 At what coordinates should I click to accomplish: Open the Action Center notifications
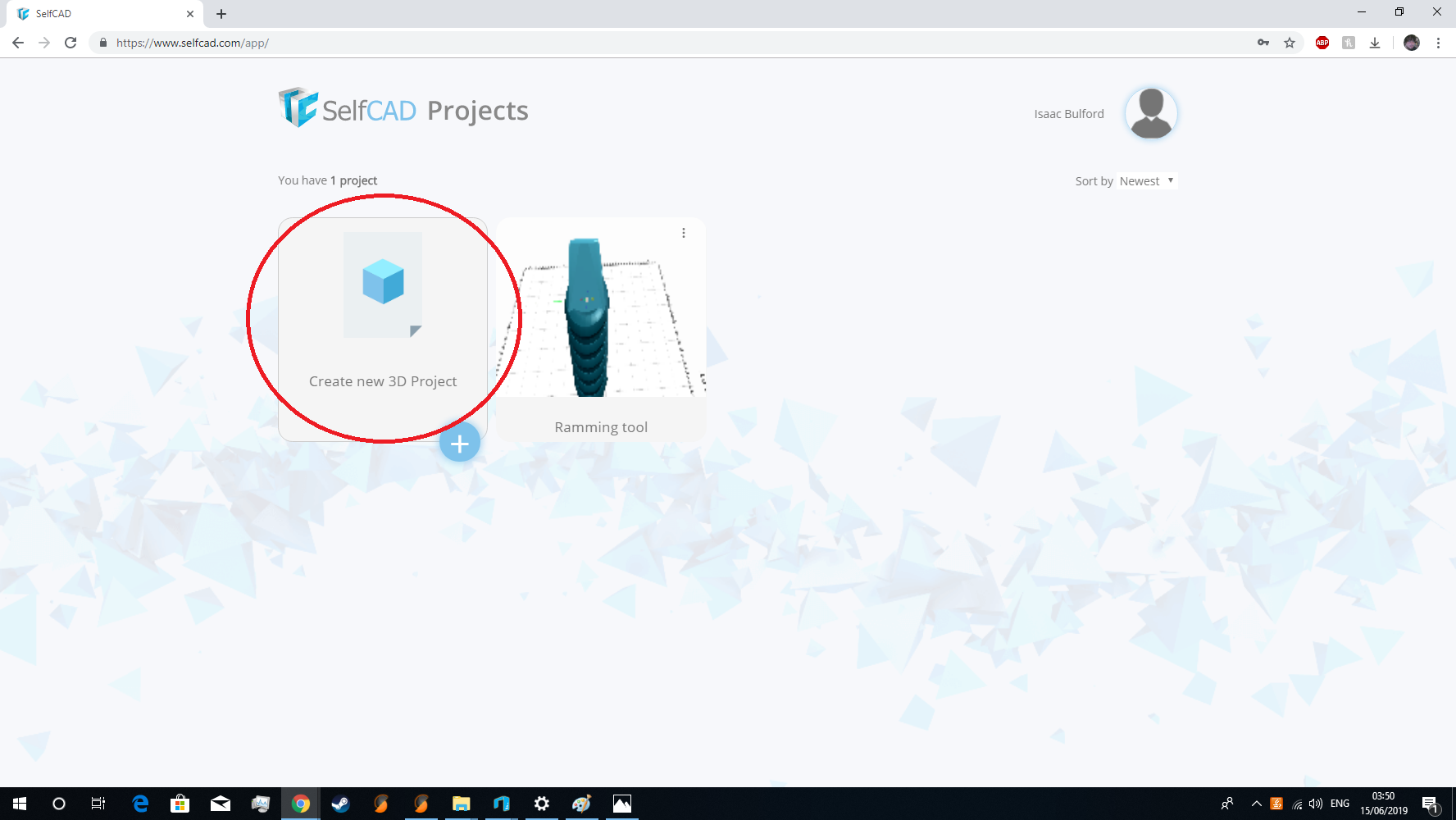1431,804
